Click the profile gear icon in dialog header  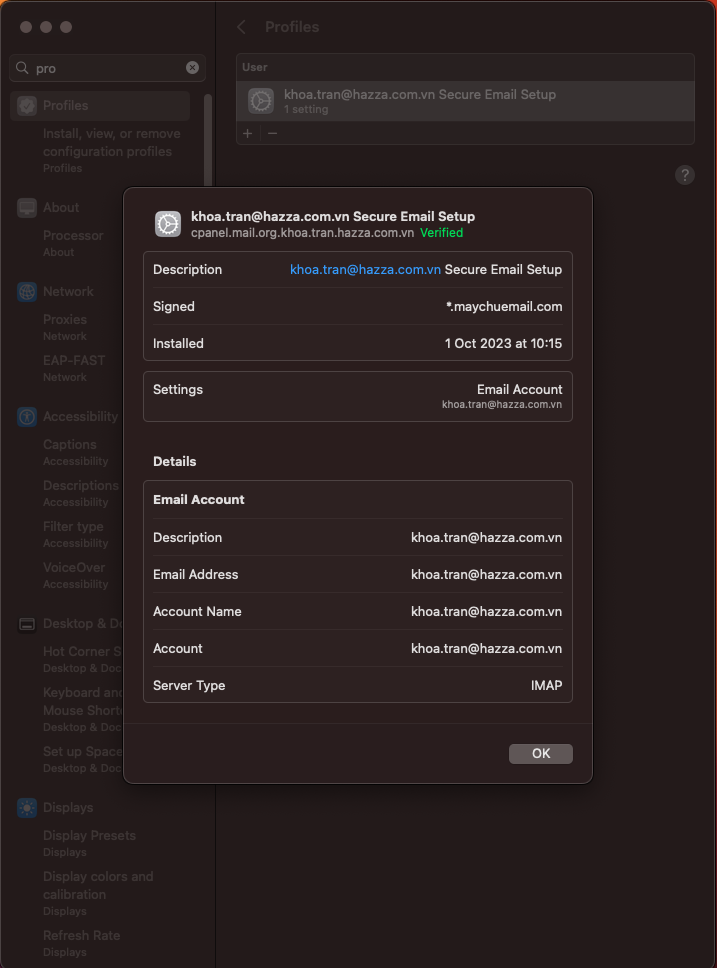[167, 223]
